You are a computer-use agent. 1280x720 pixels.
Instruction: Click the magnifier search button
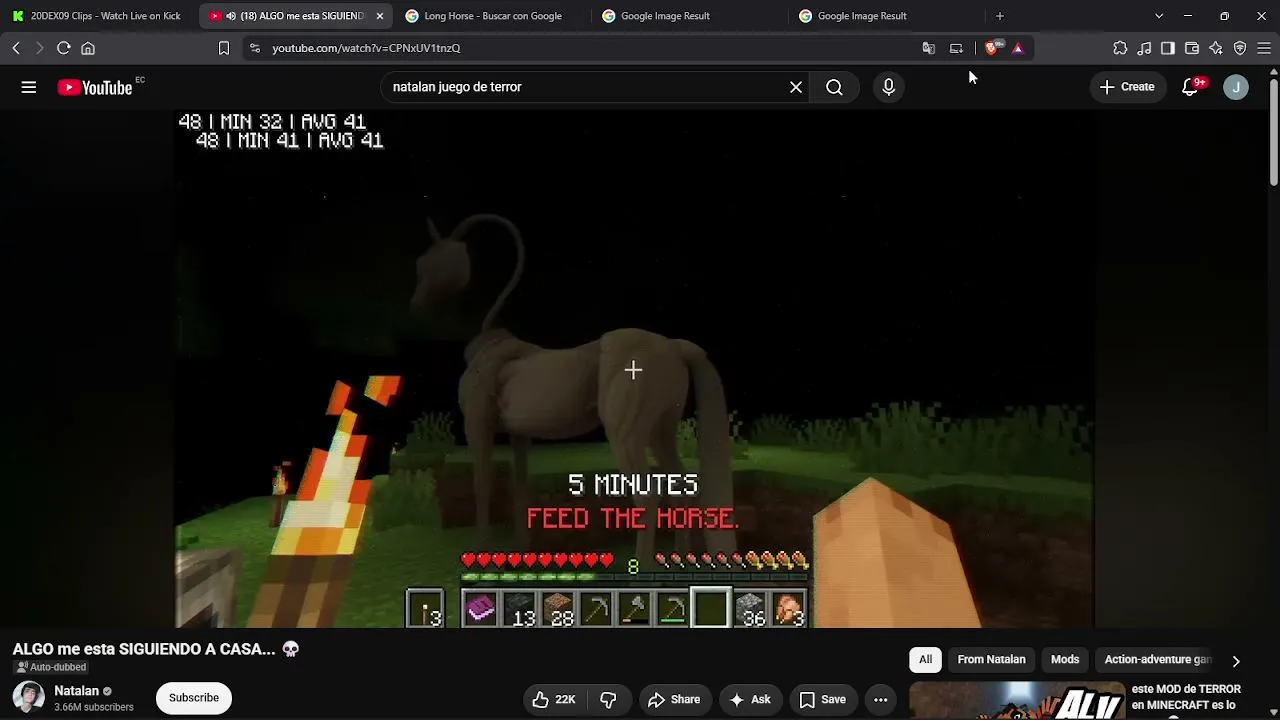click(834, 87)
